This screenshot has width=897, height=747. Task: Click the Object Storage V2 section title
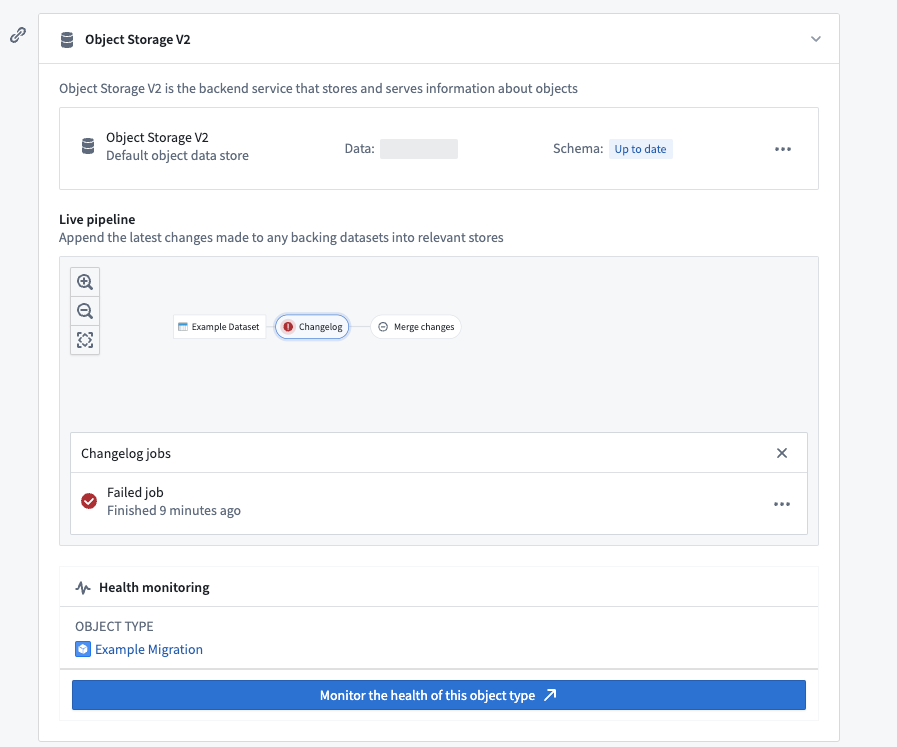pyautogui.click(x=138, y=39)
